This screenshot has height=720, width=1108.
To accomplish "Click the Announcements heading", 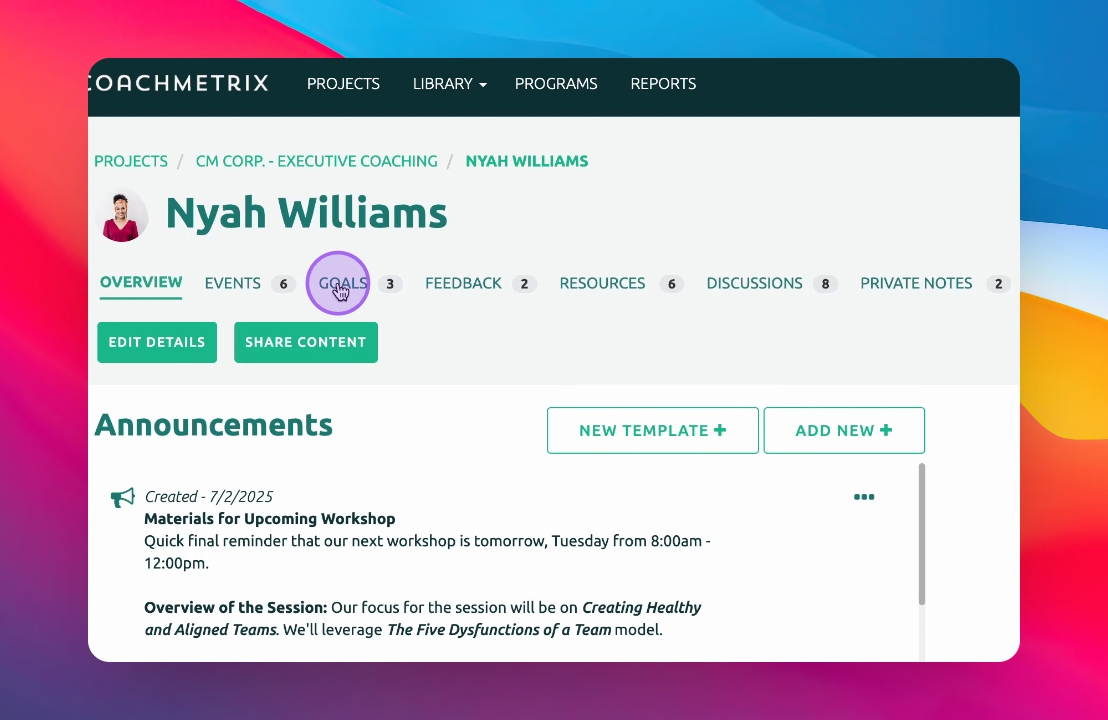I will pos(213,425).
